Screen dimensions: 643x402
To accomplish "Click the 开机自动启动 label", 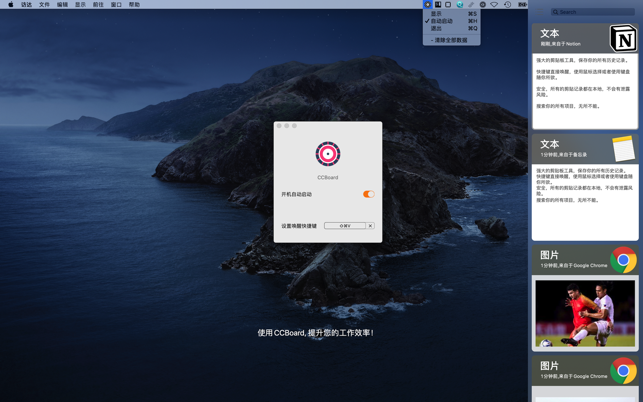I will pos(296,194).
